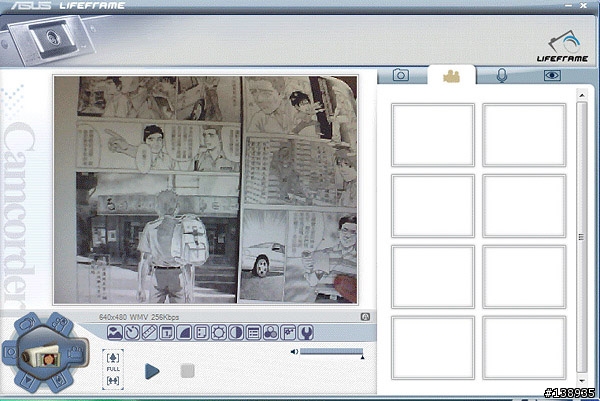Open the camera photos tab
The width and height of the screenshot is (600, 401).
tap(401, 75)
